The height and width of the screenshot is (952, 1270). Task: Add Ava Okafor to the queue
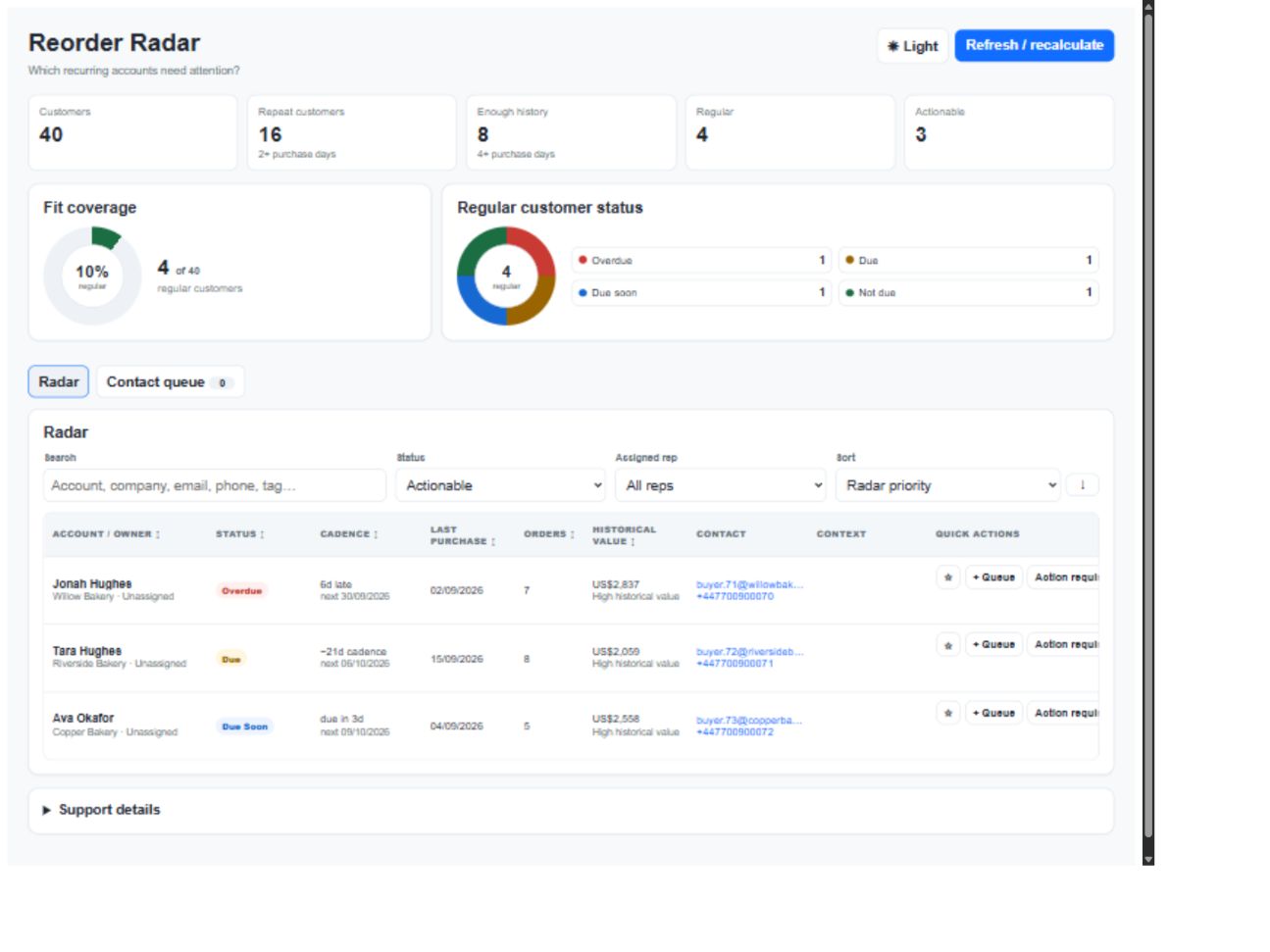(994, 713)
